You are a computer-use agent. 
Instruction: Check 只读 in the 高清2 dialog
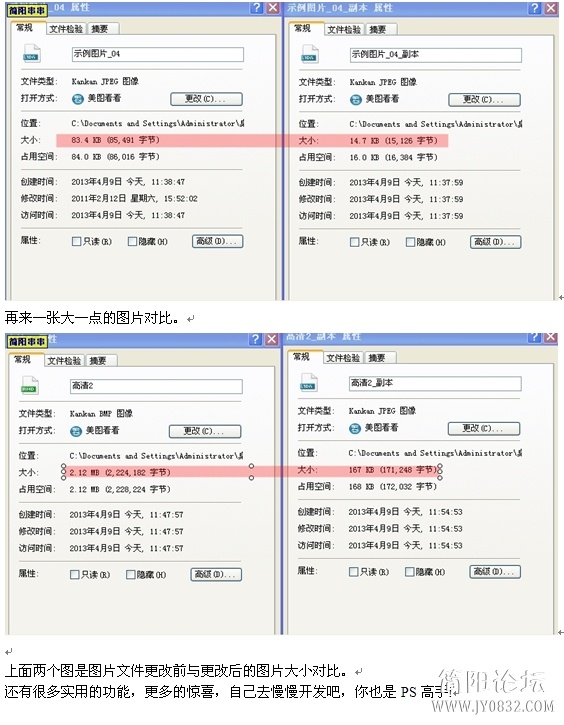74,574
